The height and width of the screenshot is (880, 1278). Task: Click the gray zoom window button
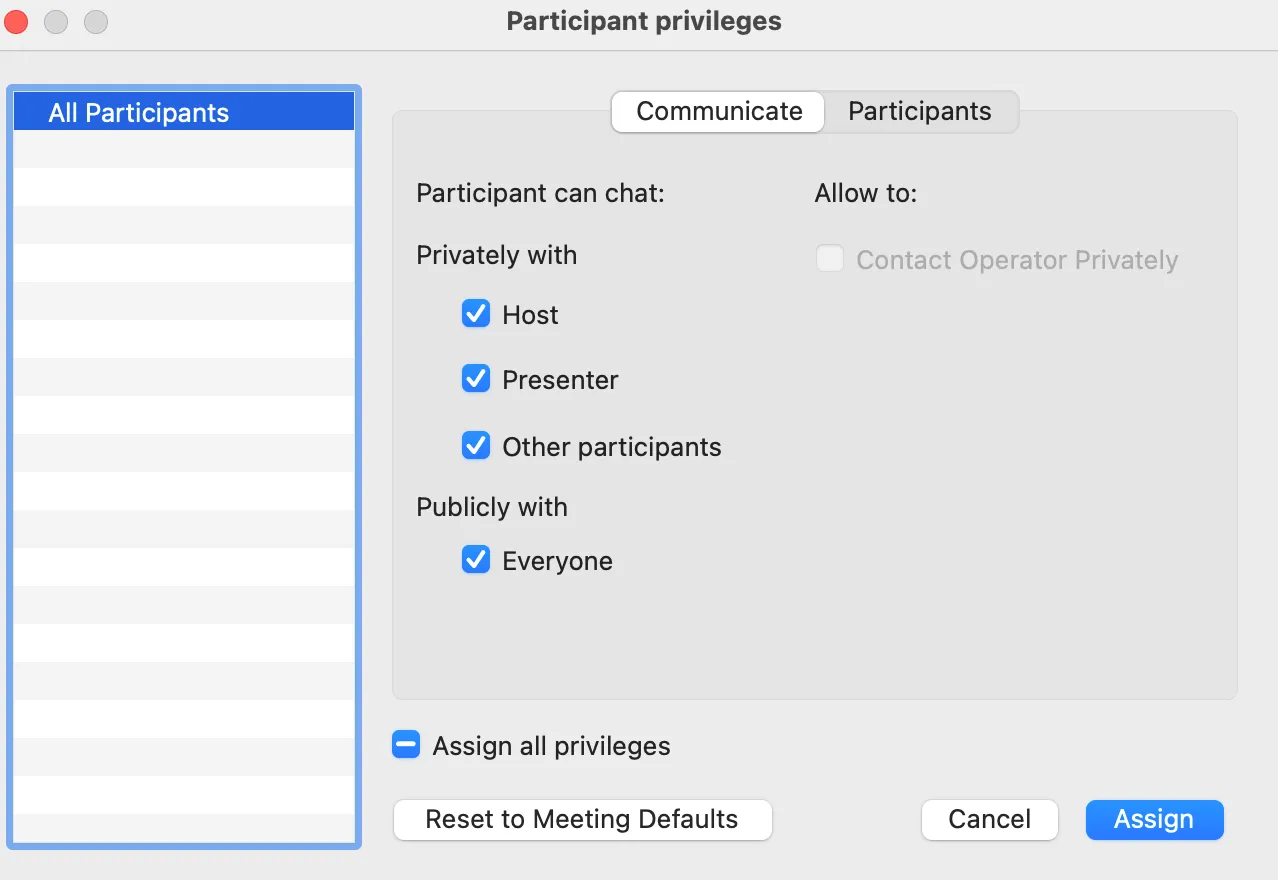click(x=95, y=21)
